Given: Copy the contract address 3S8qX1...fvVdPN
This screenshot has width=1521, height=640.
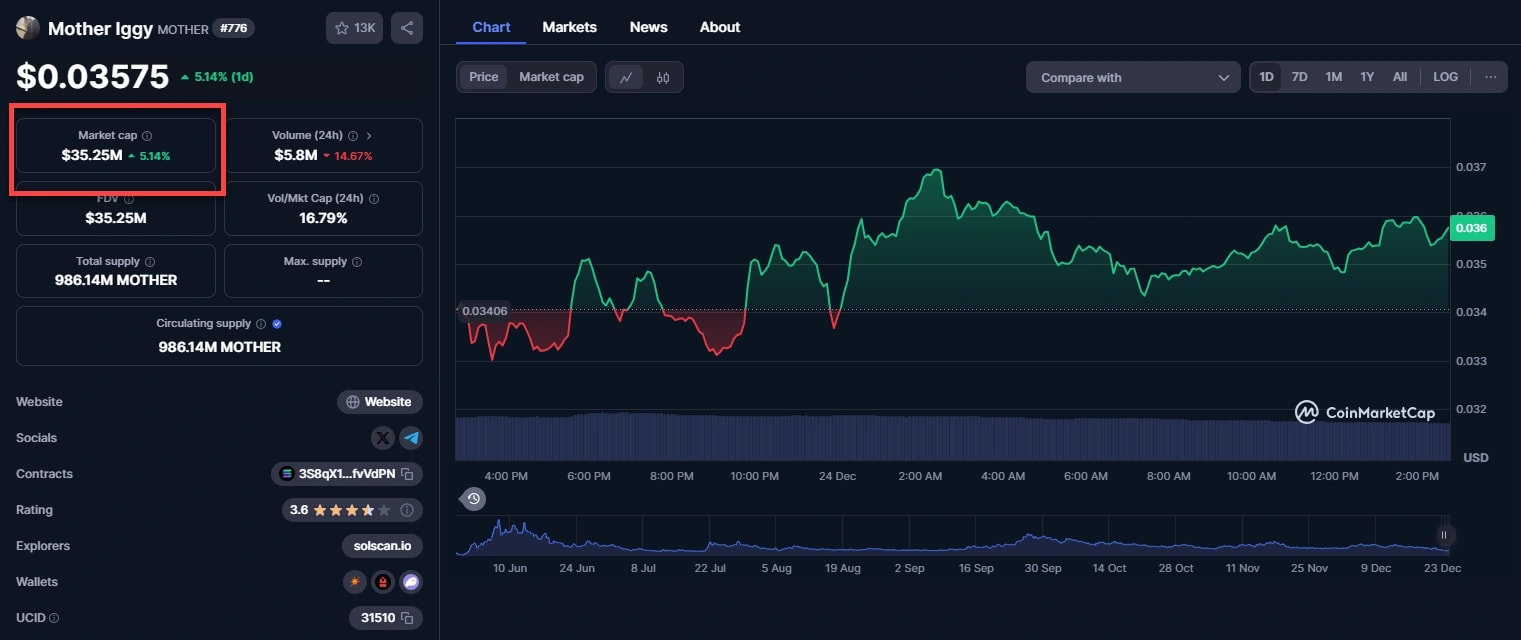Looking at the screenshot, I should (x=407, y=474).
